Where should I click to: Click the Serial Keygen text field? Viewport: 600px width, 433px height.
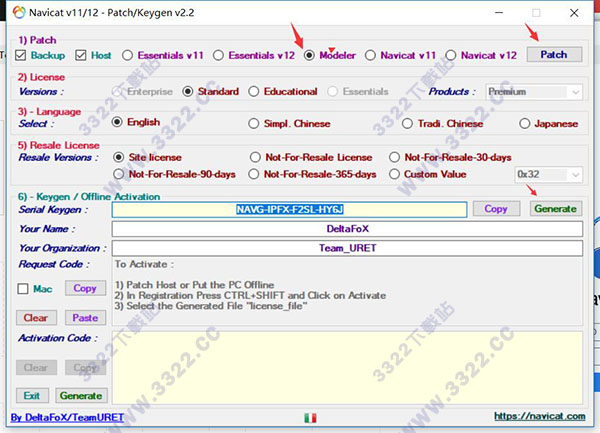tap(289, 210)
